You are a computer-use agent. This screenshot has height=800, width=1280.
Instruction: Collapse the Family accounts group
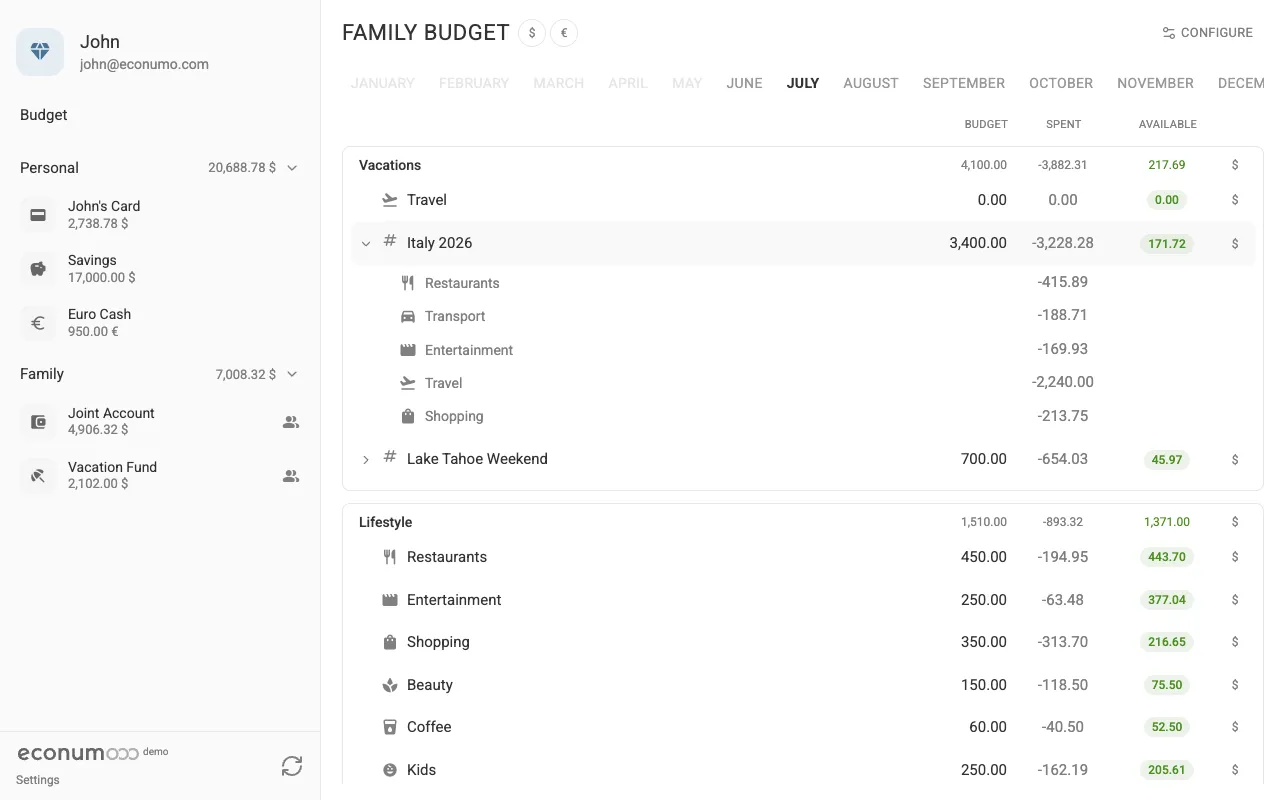[292, 374]
